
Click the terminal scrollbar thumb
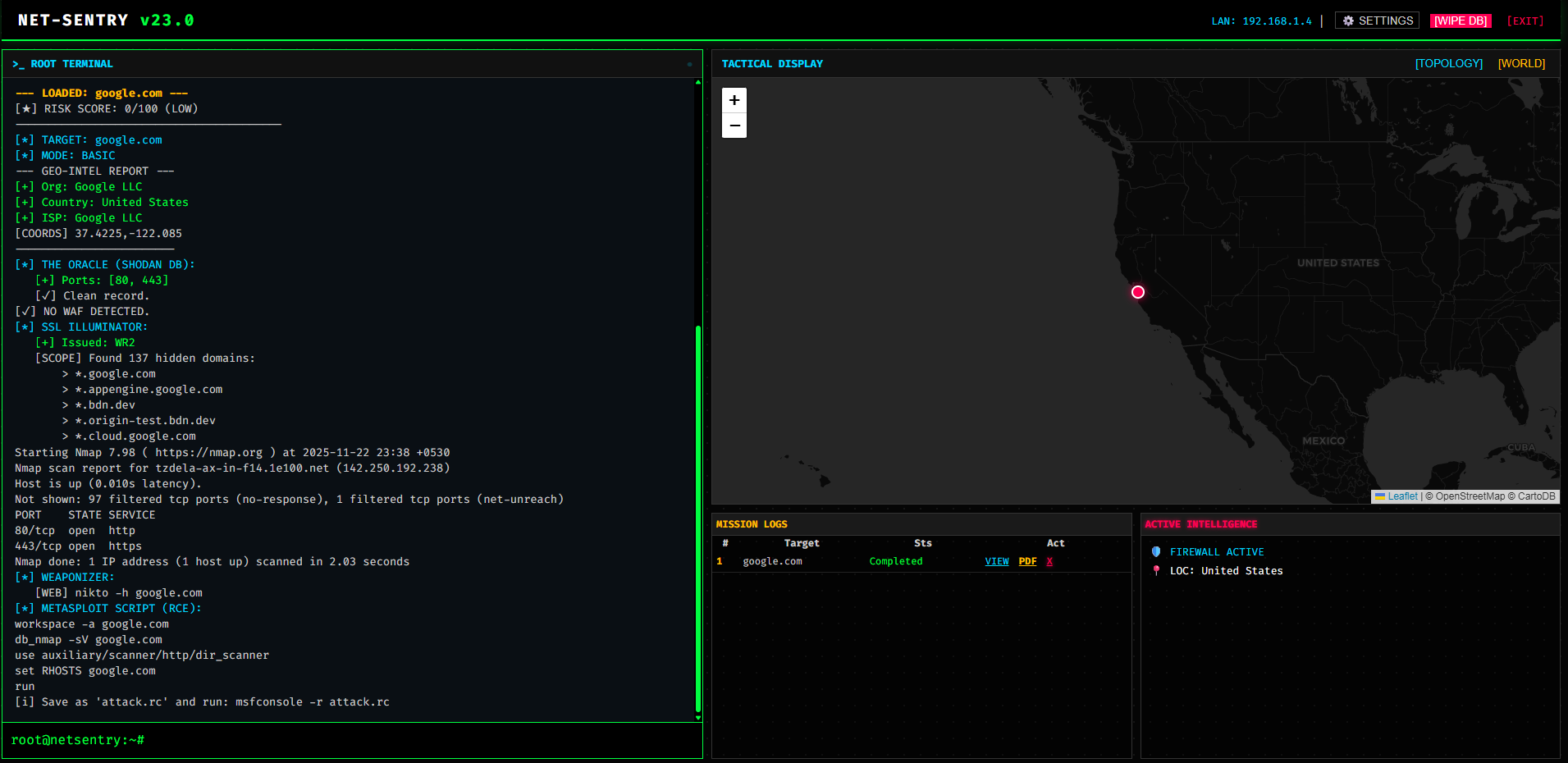pyautogui.click(x=698, y=519)
